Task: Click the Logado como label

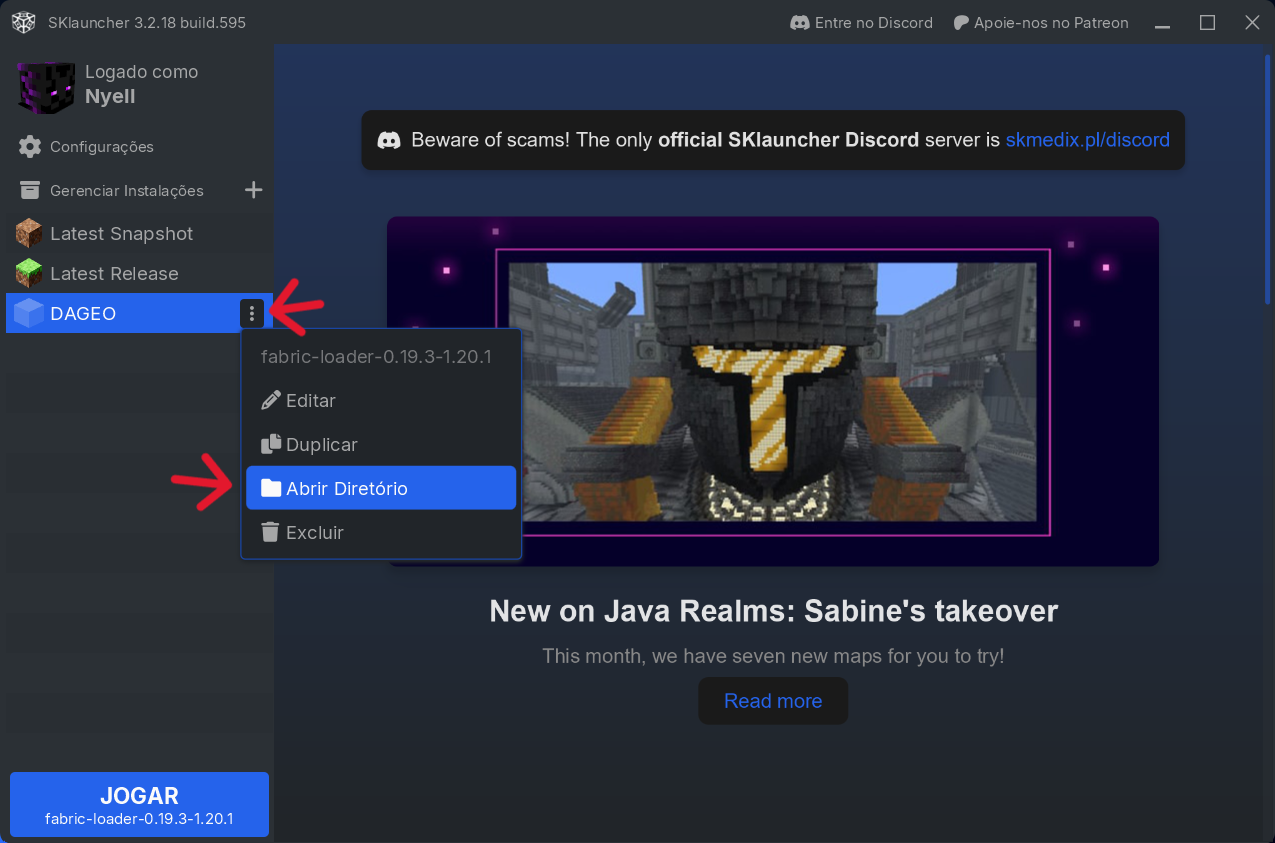Action: (x=141, y=72)
